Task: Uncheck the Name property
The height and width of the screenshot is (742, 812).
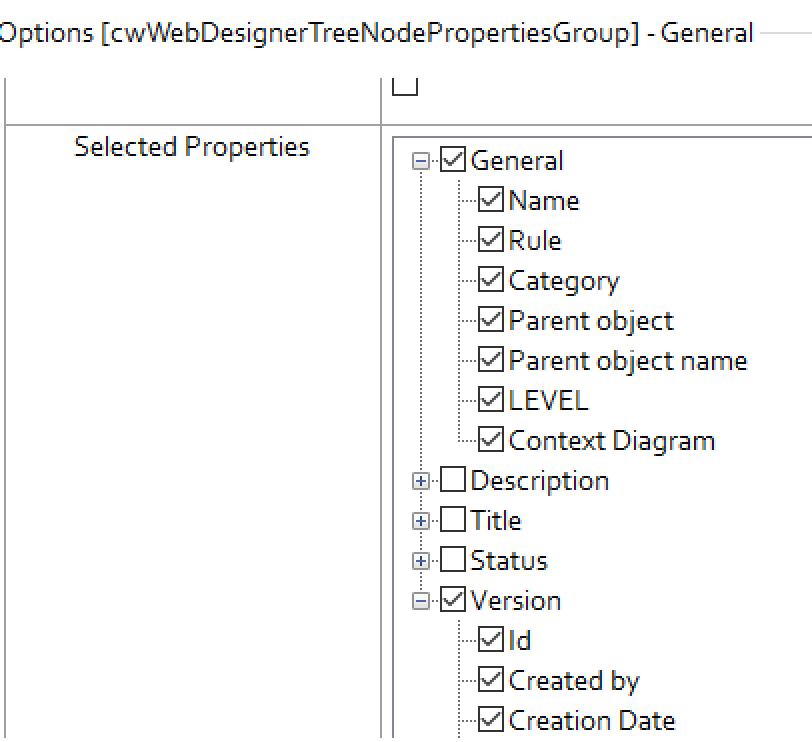Action: click(x=490, y=200)
